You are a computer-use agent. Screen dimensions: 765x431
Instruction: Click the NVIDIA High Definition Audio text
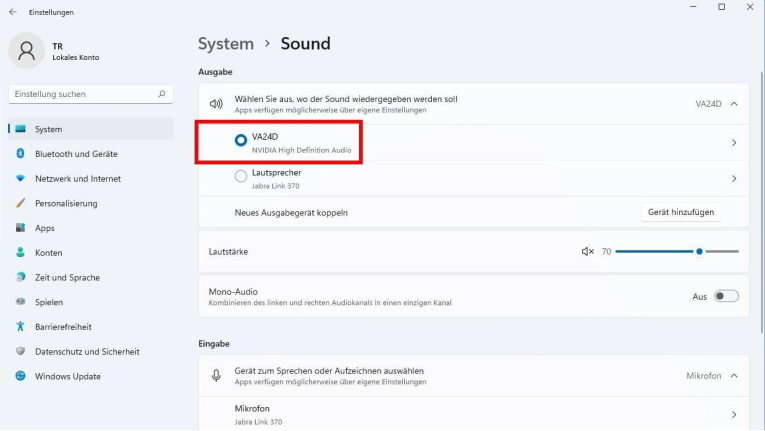pos(302,150)
